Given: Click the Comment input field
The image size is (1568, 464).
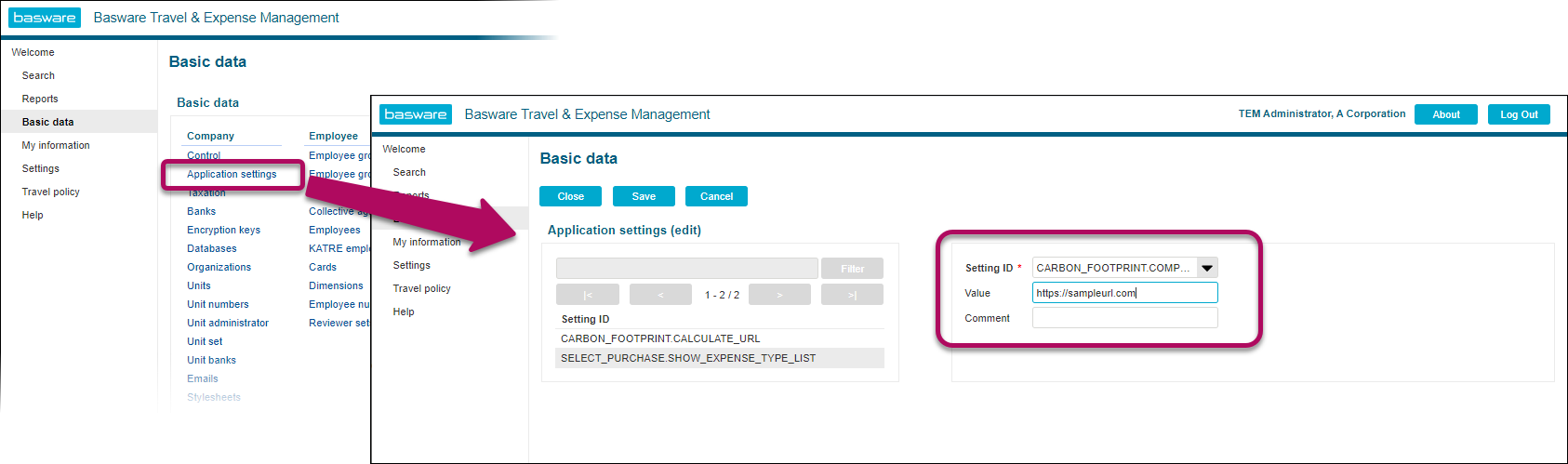Looking at the screenshot, I should pos(1124,318).
